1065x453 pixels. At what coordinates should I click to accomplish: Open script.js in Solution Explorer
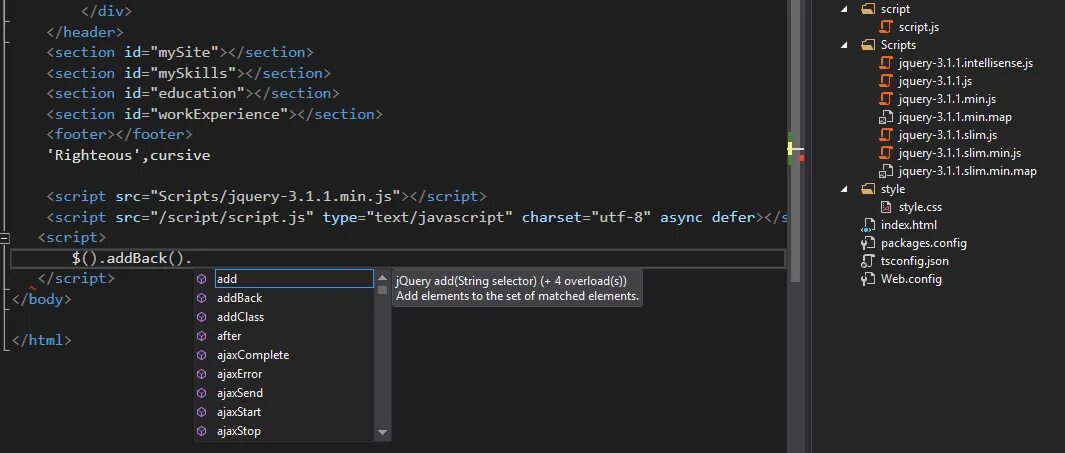(918, 27)
